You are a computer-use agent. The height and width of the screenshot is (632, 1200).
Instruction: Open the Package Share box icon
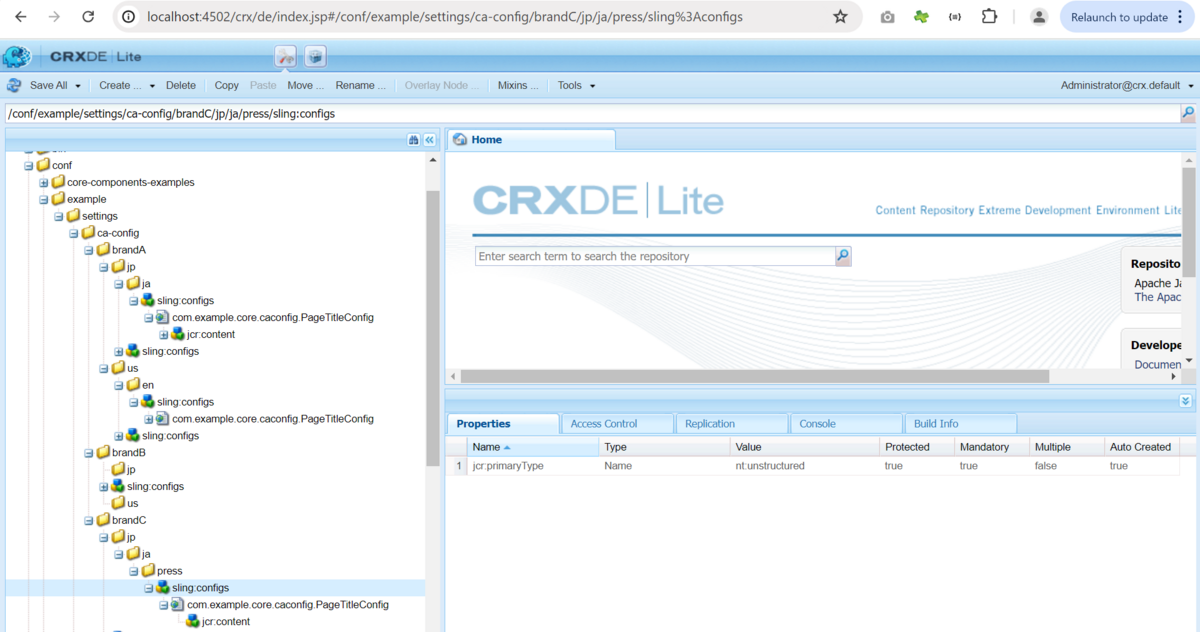315,57
